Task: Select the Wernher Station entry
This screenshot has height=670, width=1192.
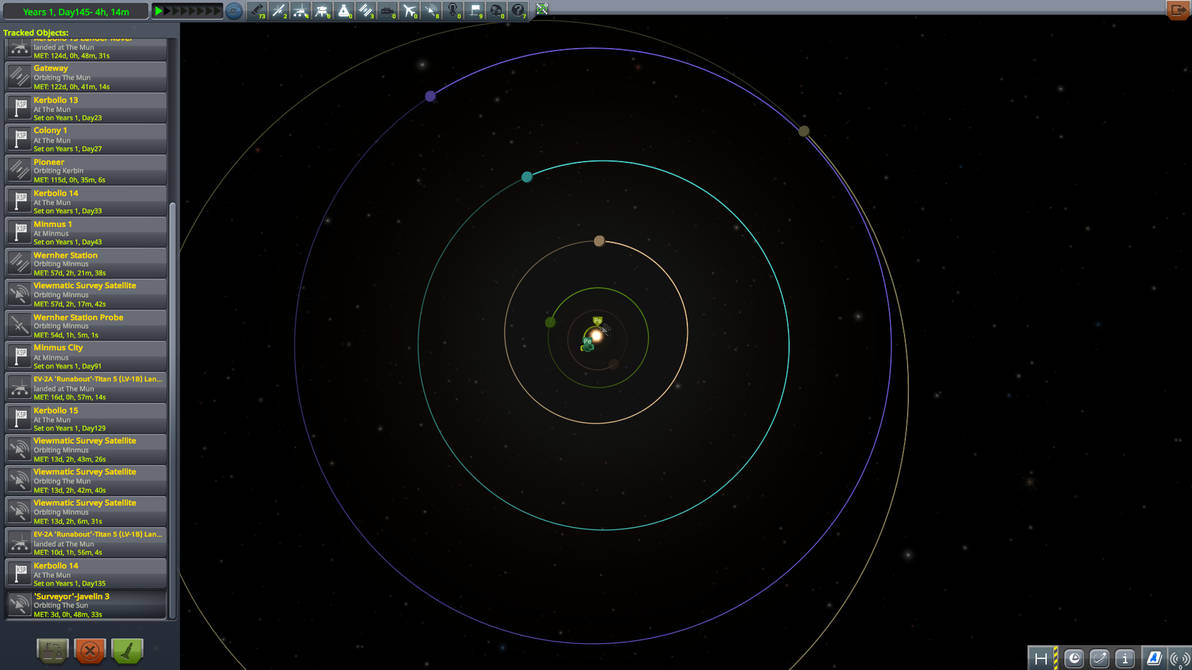Action: [x=86, y=263]
